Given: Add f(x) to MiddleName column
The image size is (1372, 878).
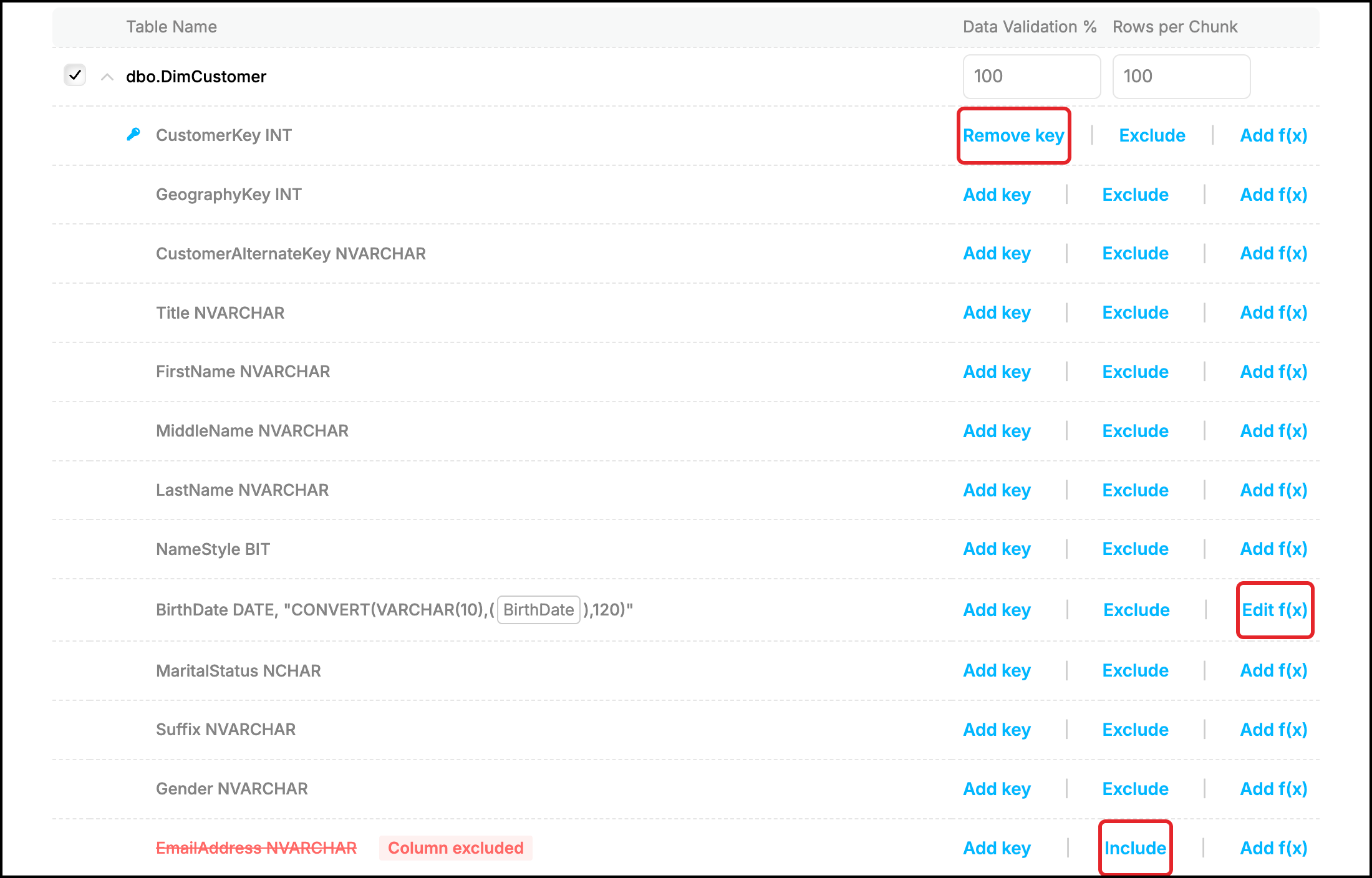Looking at the screenshot, I should tap(1274, 431).
